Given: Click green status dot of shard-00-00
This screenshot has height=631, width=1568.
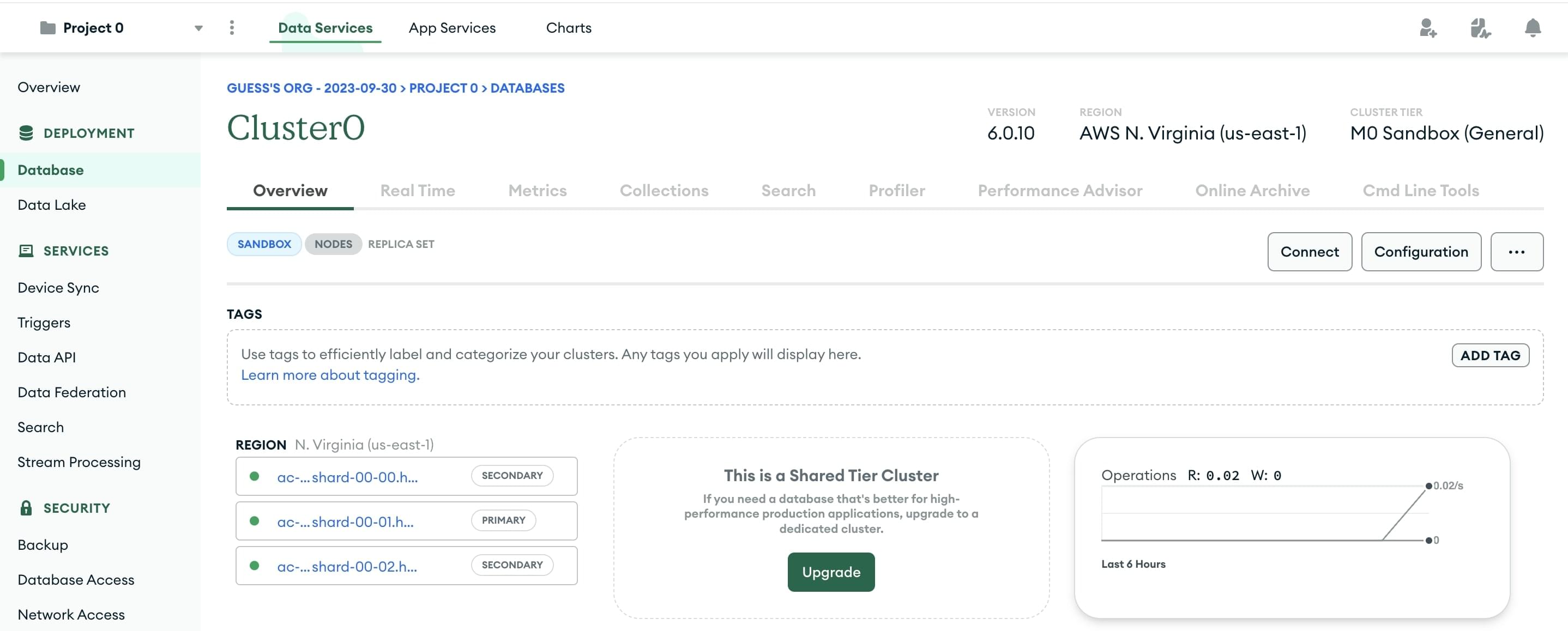Looking at the screenshot, I should [x=255, y=476].
